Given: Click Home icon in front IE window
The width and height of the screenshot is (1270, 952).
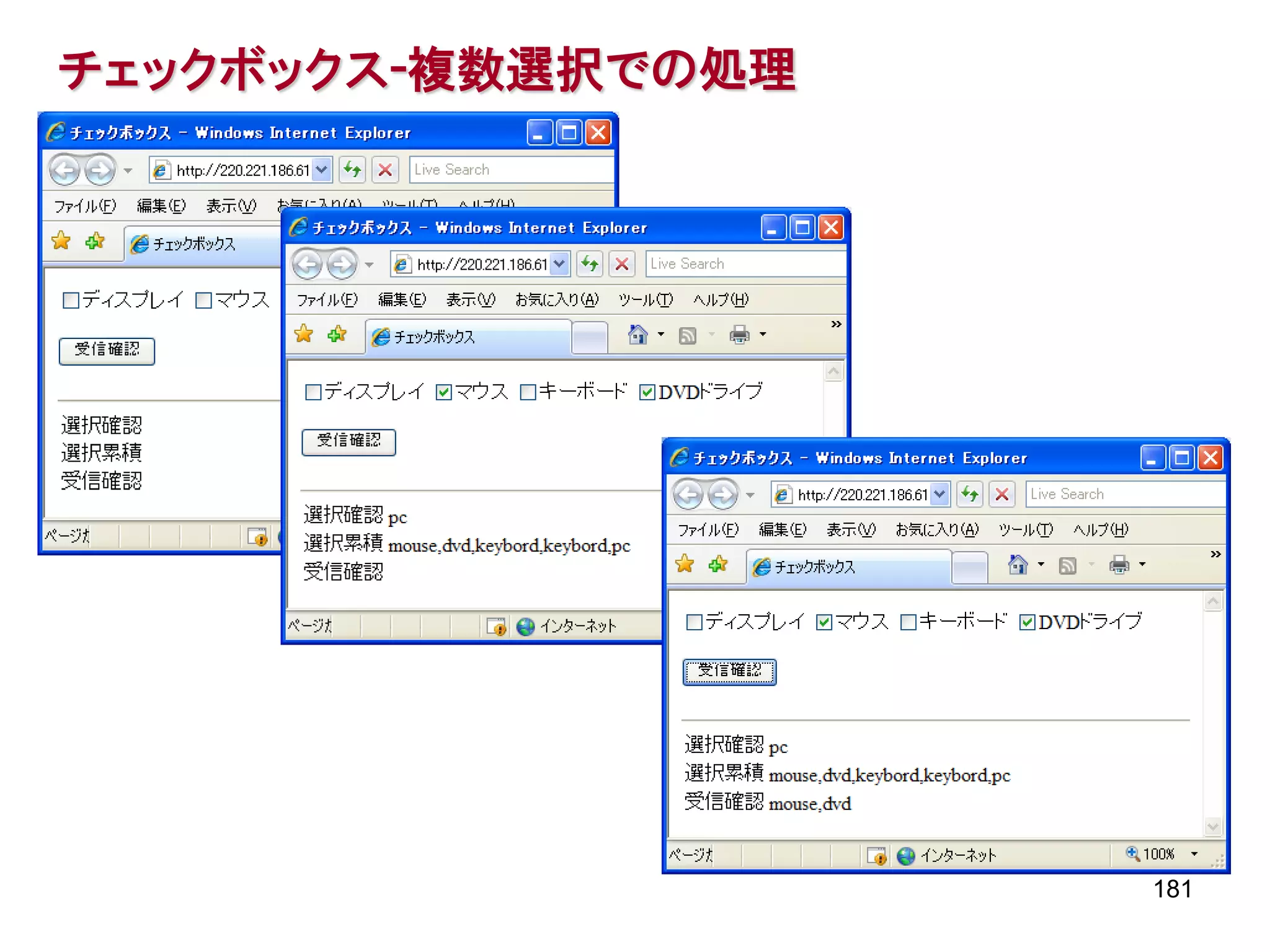Looking at the screenshot, I should [1018, 564].
